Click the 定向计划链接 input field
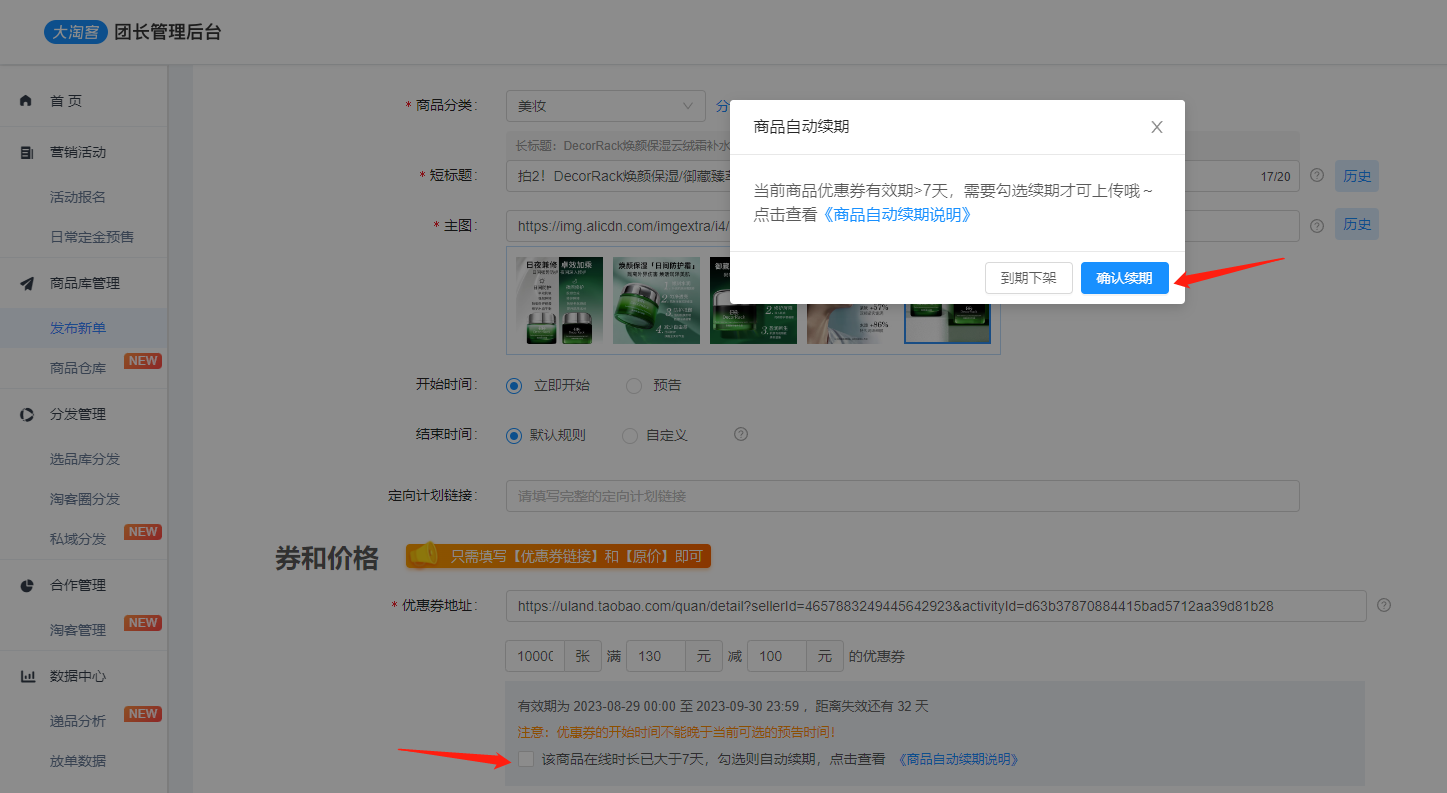 tap(902, 496)
